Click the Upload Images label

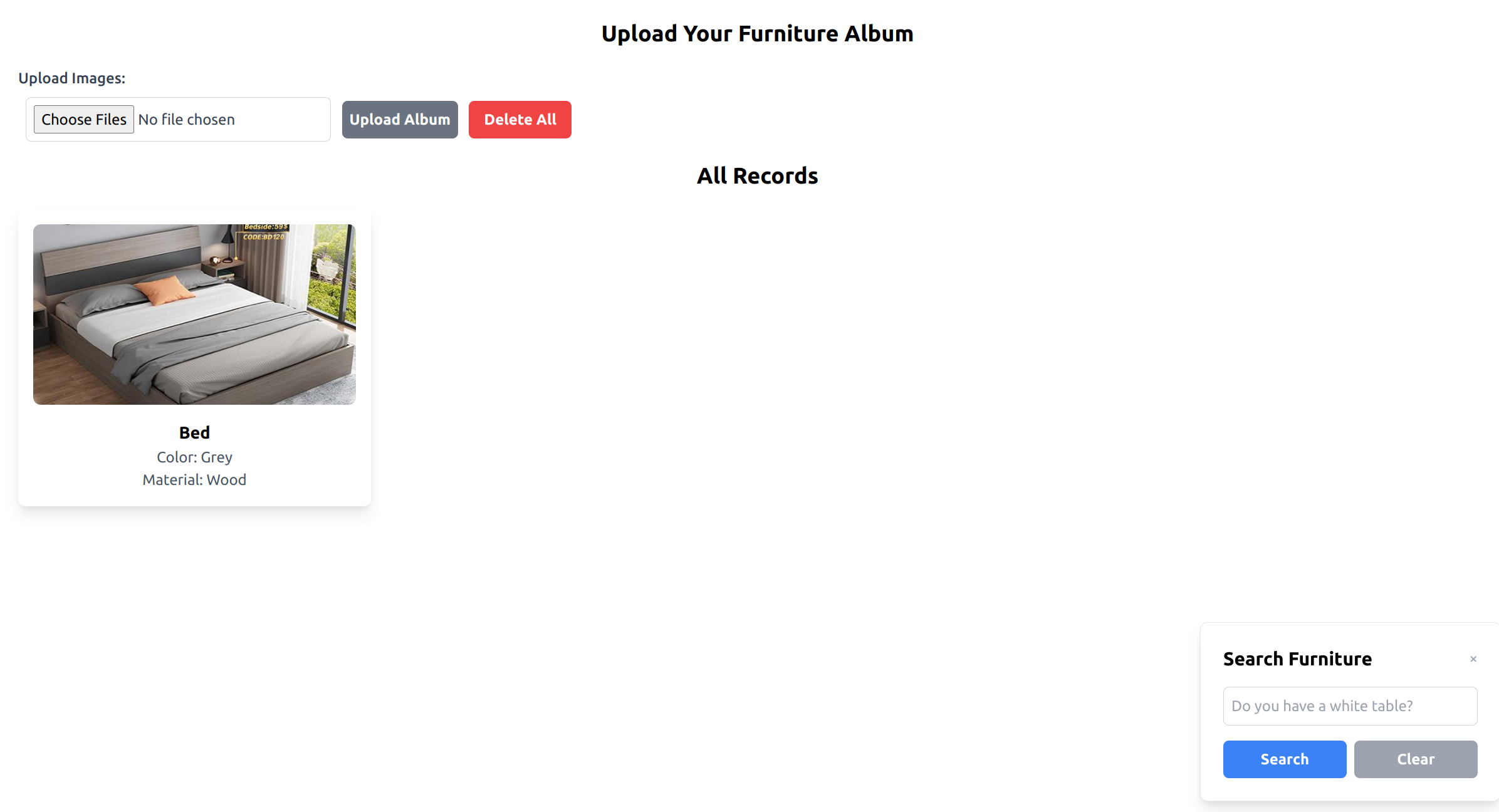[72, 78]
